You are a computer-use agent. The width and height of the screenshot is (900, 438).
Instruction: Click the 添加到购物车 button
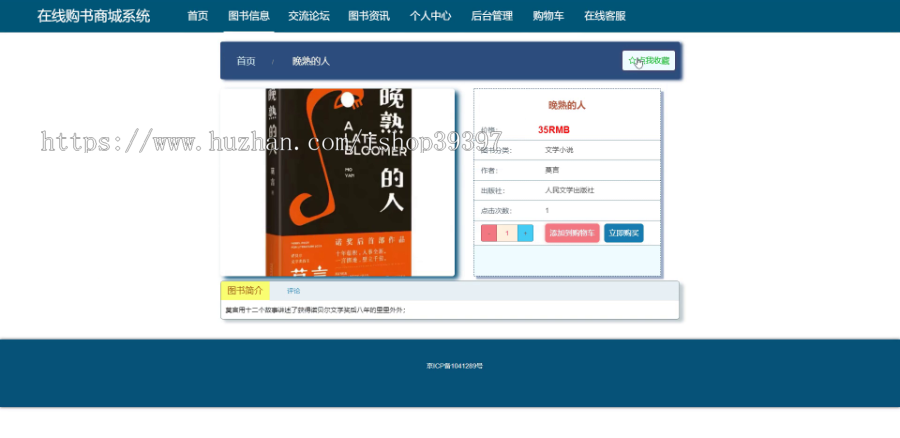[572, 233]
